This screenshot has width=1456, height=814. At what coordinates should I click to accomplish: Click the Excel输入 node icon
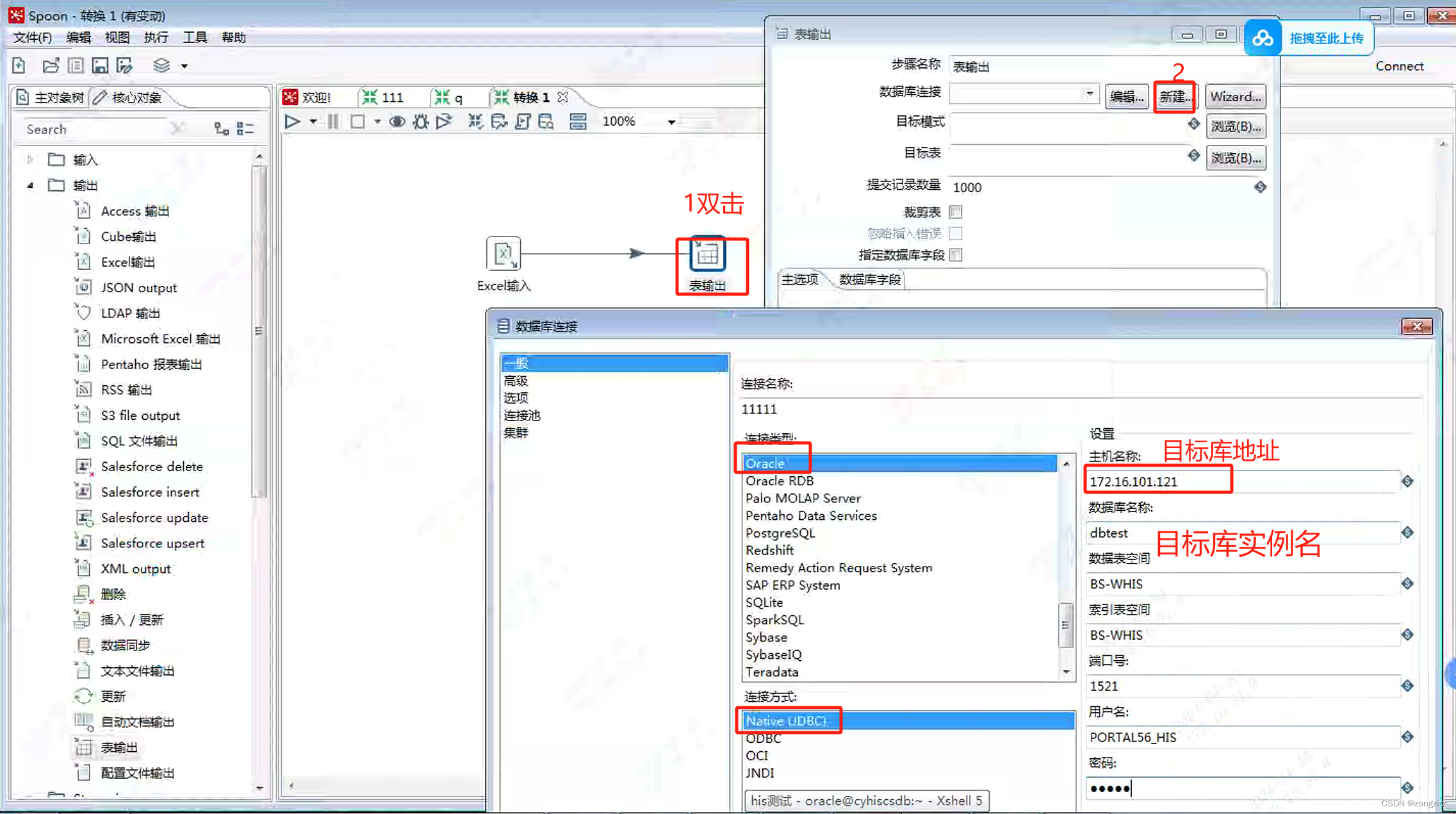[503, 254]
